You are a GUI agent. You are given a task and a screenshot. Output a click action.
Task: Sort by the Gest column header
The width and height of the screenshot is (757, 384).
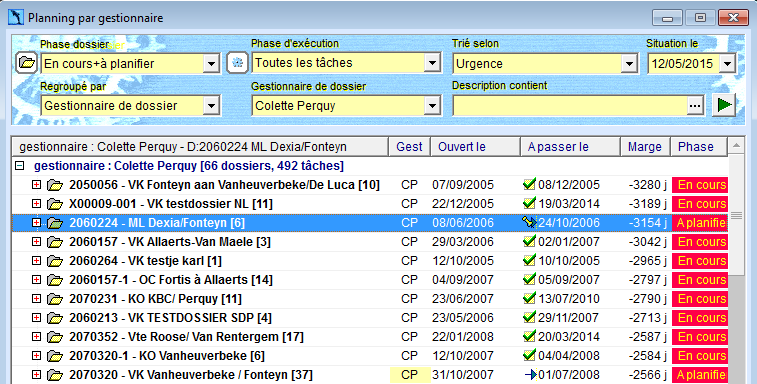click(409, 147)
